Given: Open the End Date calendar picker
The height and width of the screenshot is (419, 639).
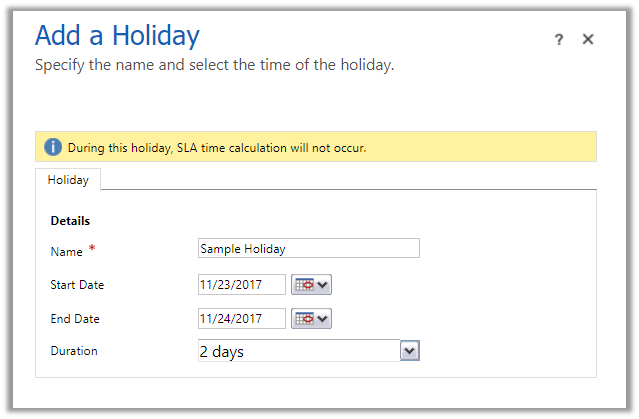Looking at the screenshot, I should click(311, 319).
